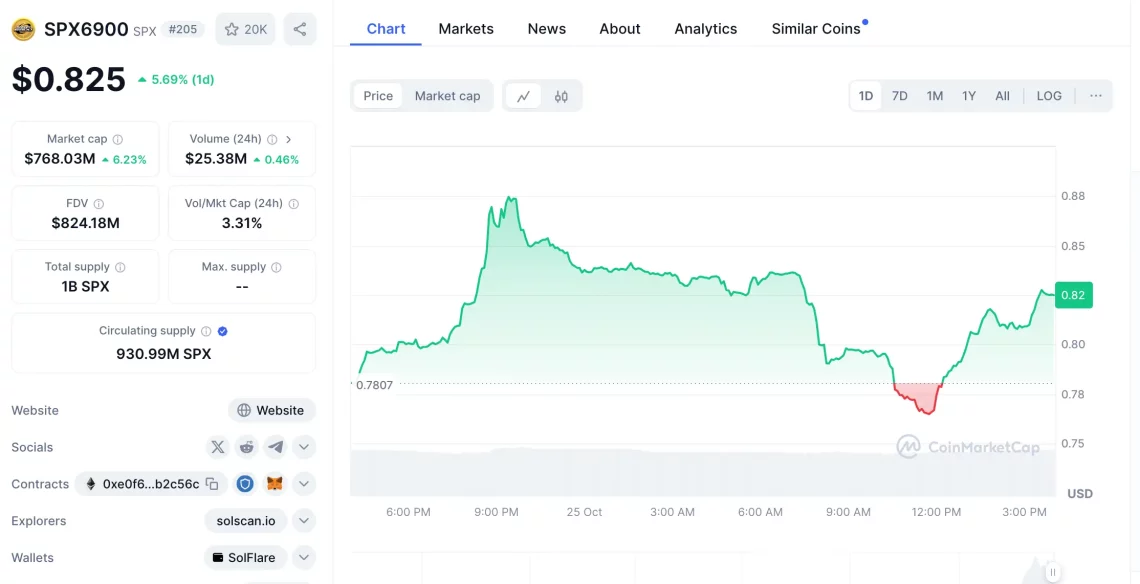Open the Analytics tab
This screenshot has height=584, width=1140.
click(x=705, y=29)
